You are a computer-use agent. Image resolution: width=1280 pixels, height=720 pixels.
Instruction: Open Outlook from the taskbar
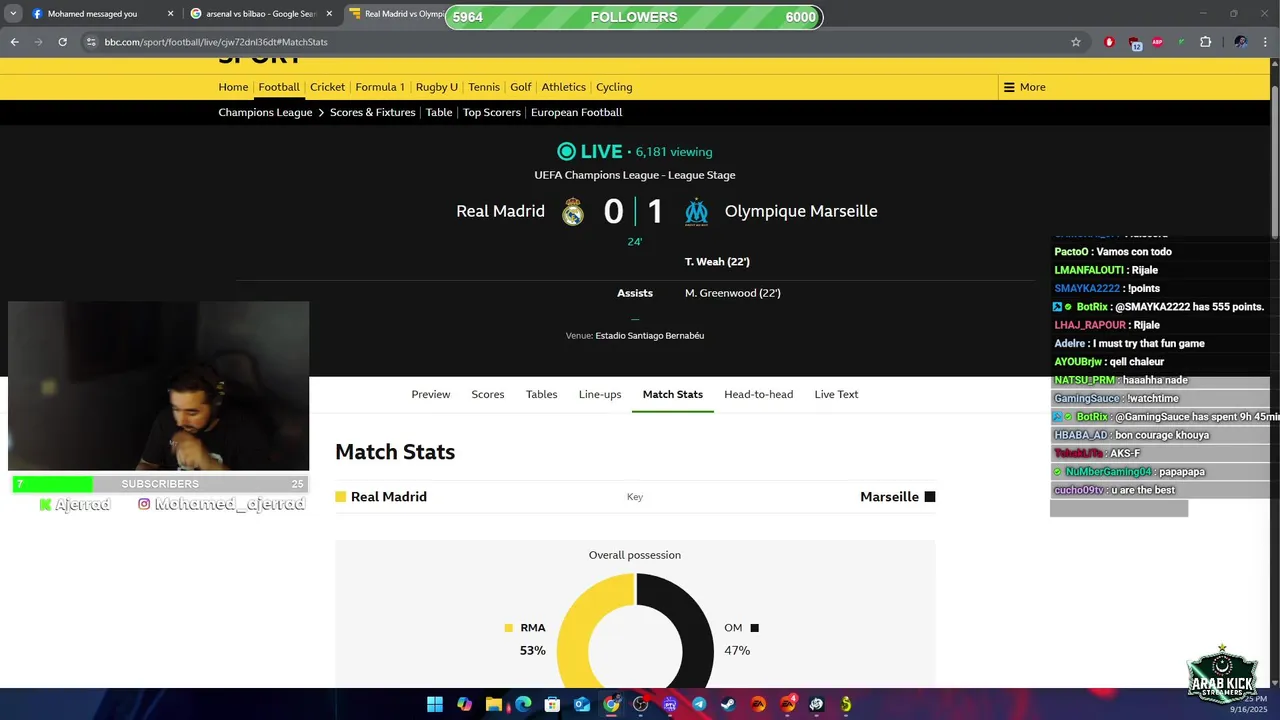point(582,704)
